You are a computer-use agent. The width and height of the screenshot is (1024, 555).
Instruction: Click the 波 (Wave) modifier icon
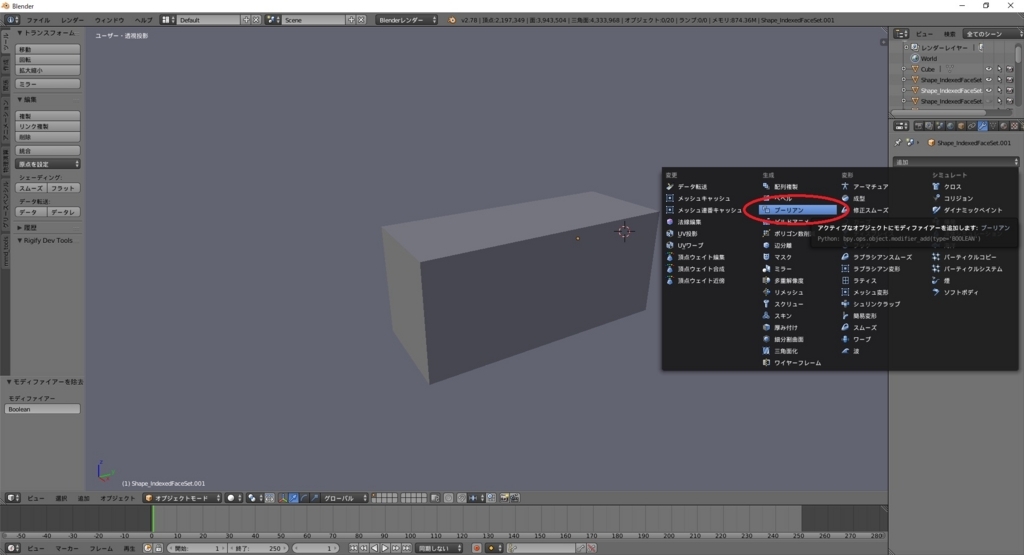coord(845,351)
